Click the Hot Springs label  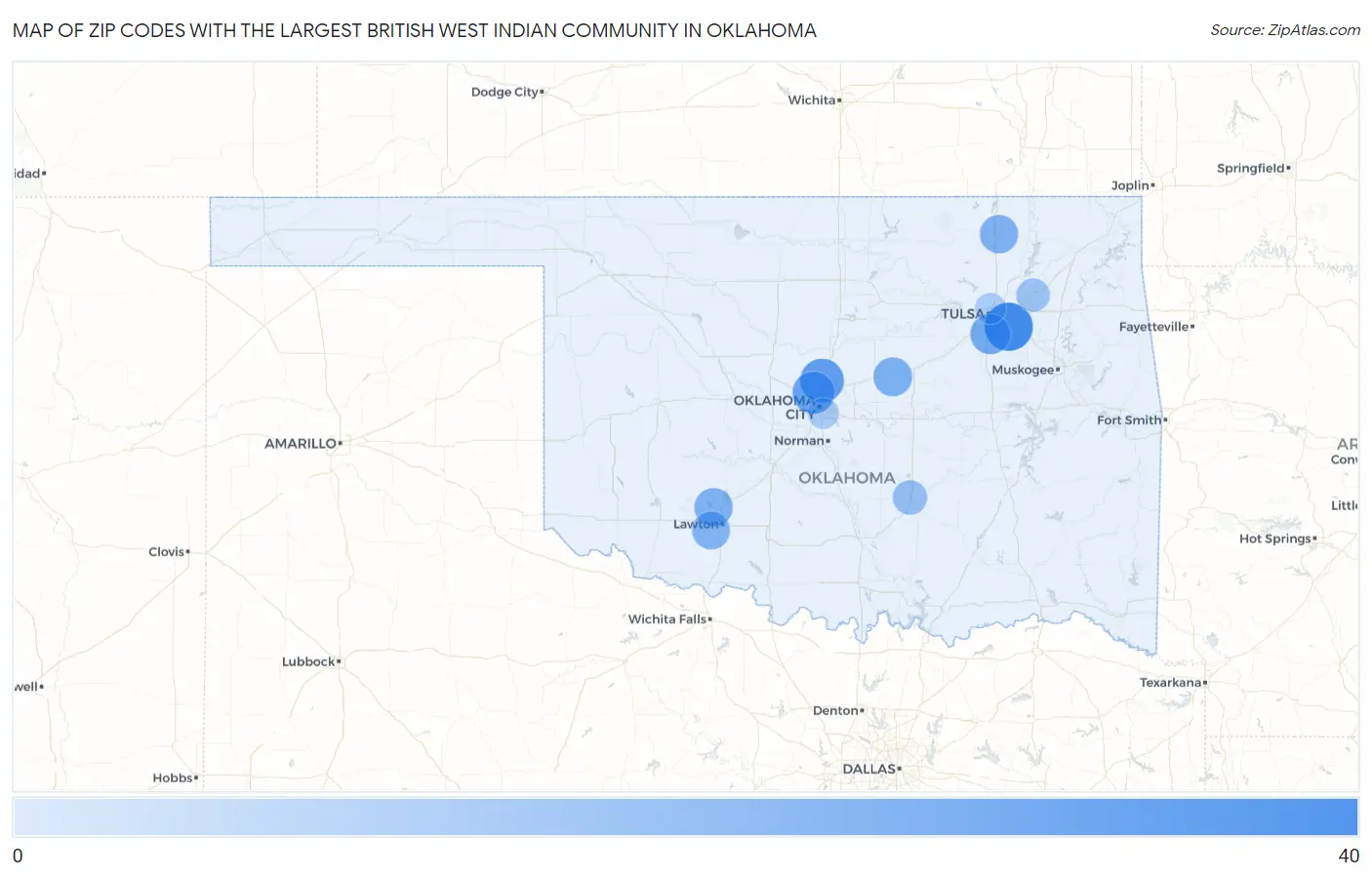coord(1277,538)
